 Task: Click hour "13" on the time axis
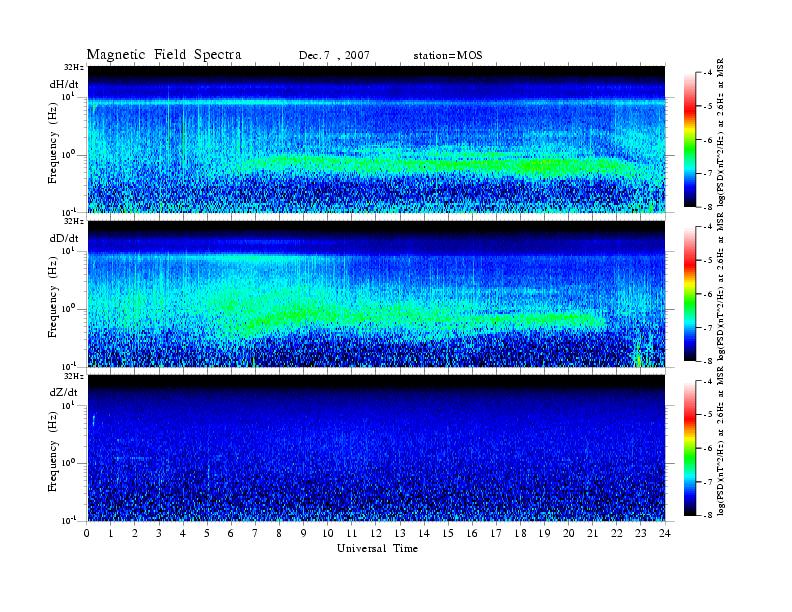point(400,533)
